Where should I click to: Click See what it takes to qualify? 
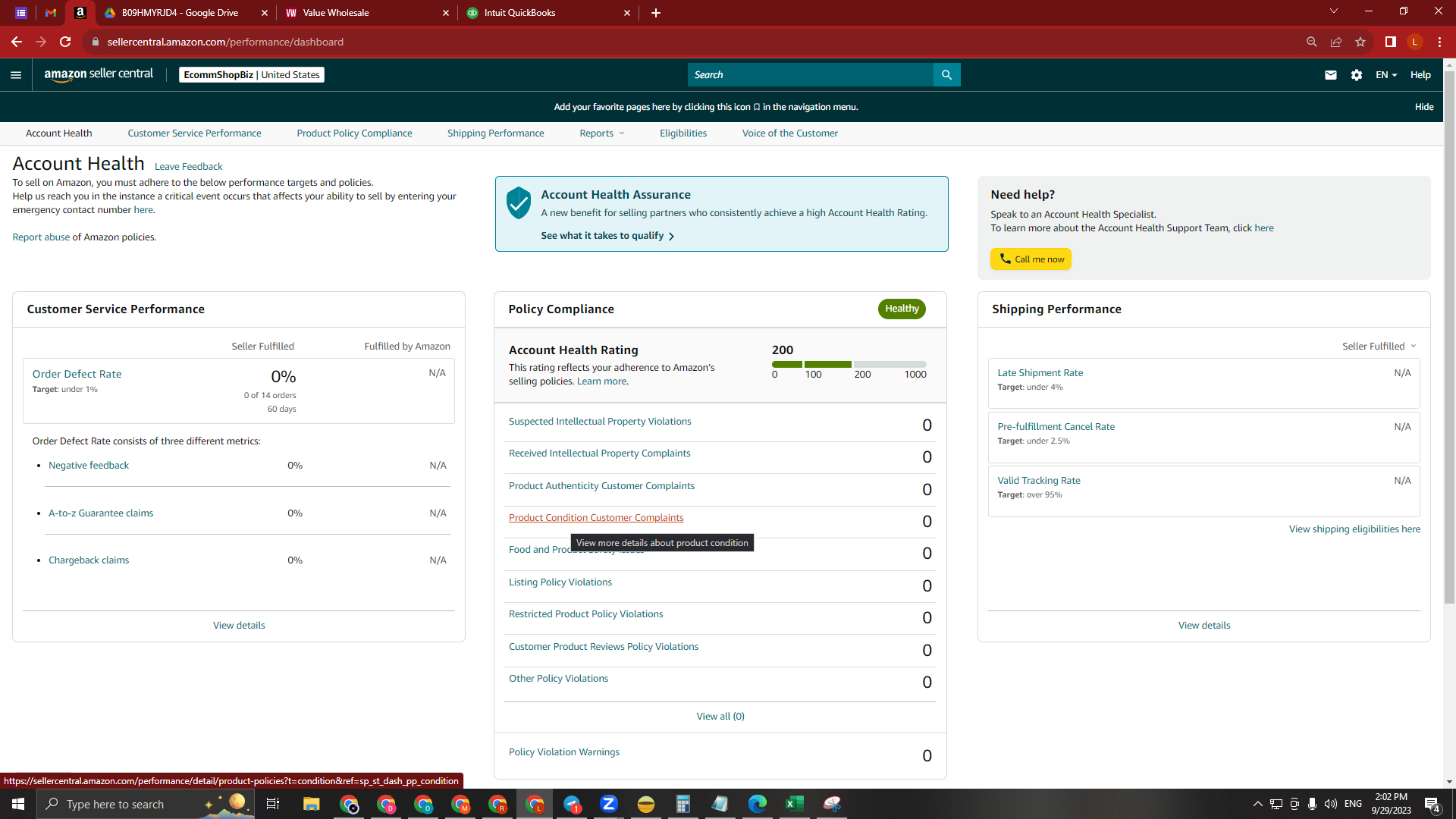(x=607, y=236)
